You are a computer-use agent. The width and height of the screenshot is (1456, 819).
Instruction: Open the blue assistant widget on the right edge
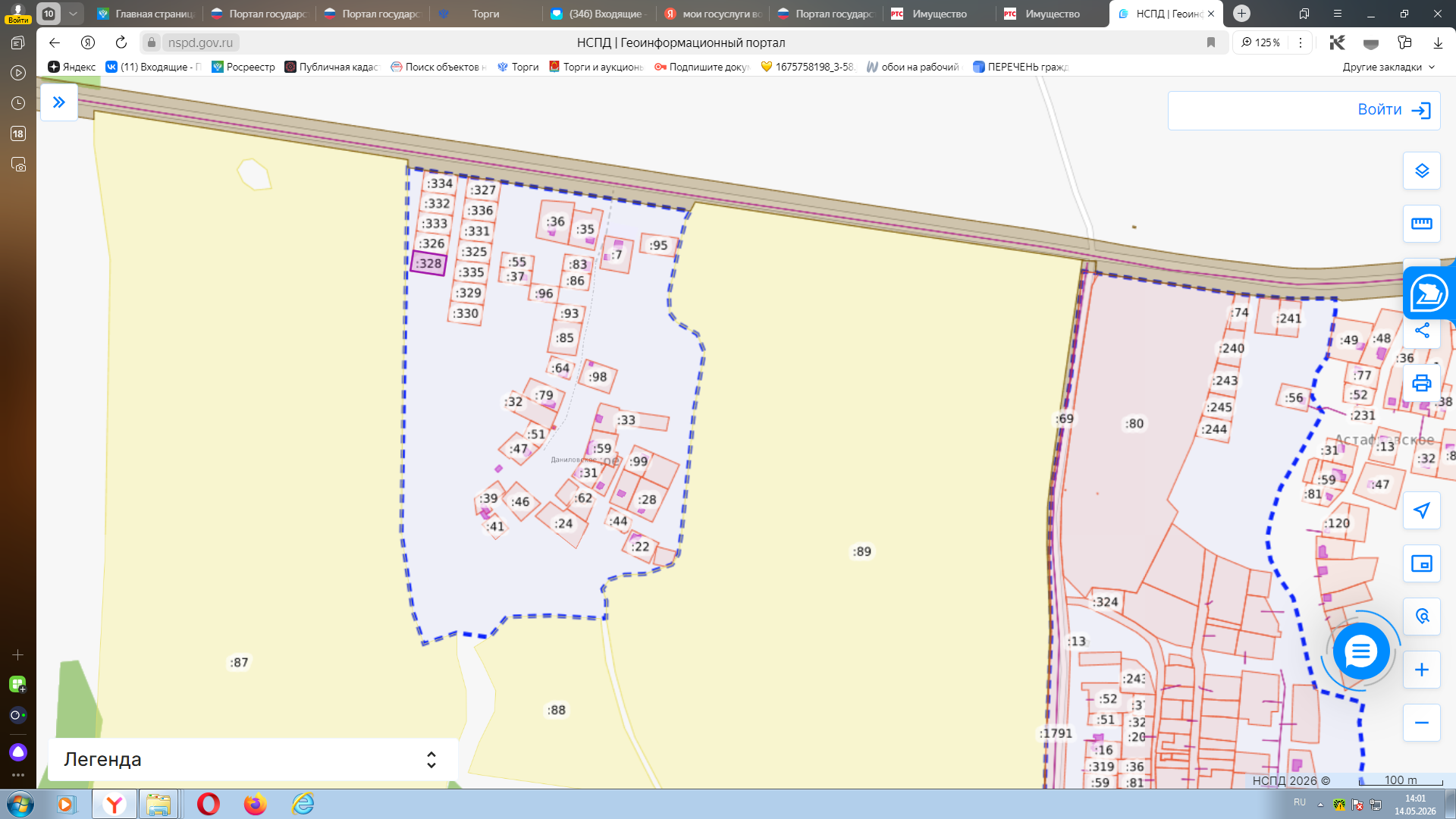(1429, 293)
